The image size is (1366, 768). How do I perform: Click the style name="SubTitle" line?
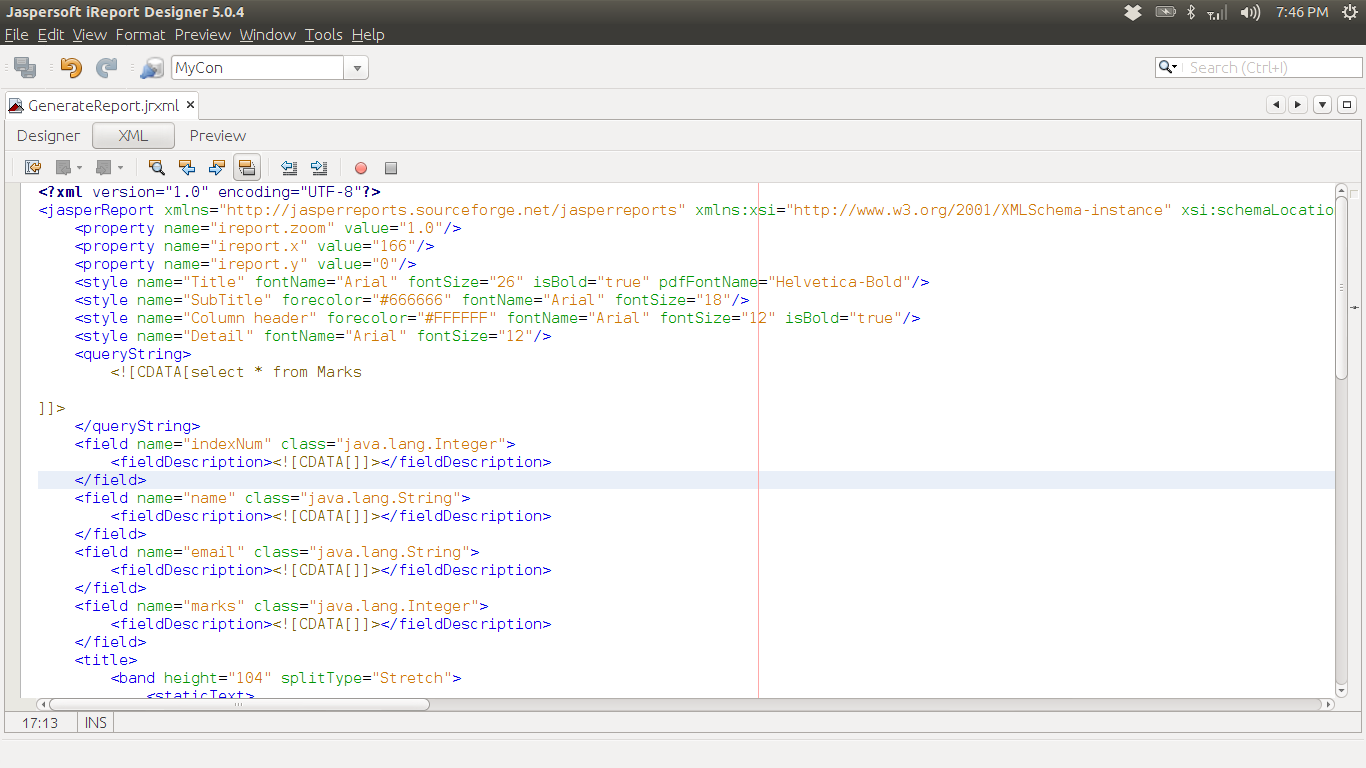(412, 300)
